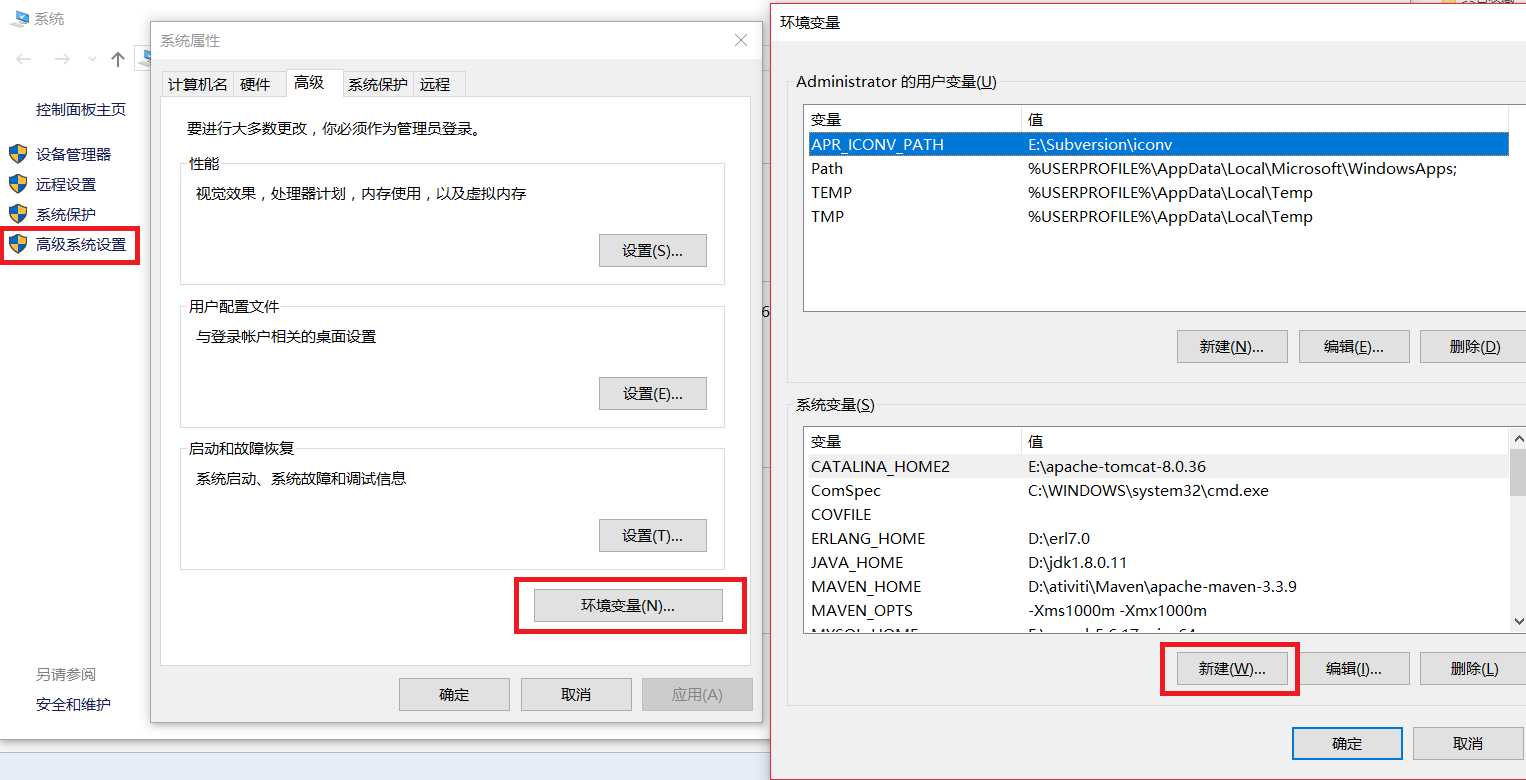Cancel the Environment Variables dialog
1526x780 pixels.
tap(1468, 743)
